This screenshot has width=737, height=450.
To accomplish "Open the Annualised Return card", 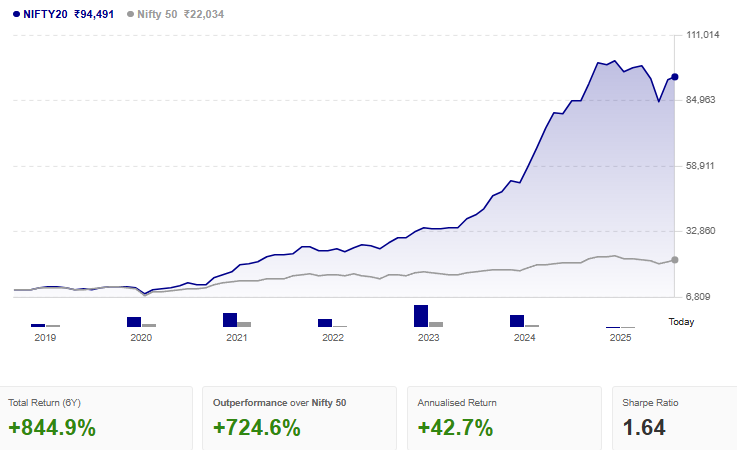I will click(504, 418).
